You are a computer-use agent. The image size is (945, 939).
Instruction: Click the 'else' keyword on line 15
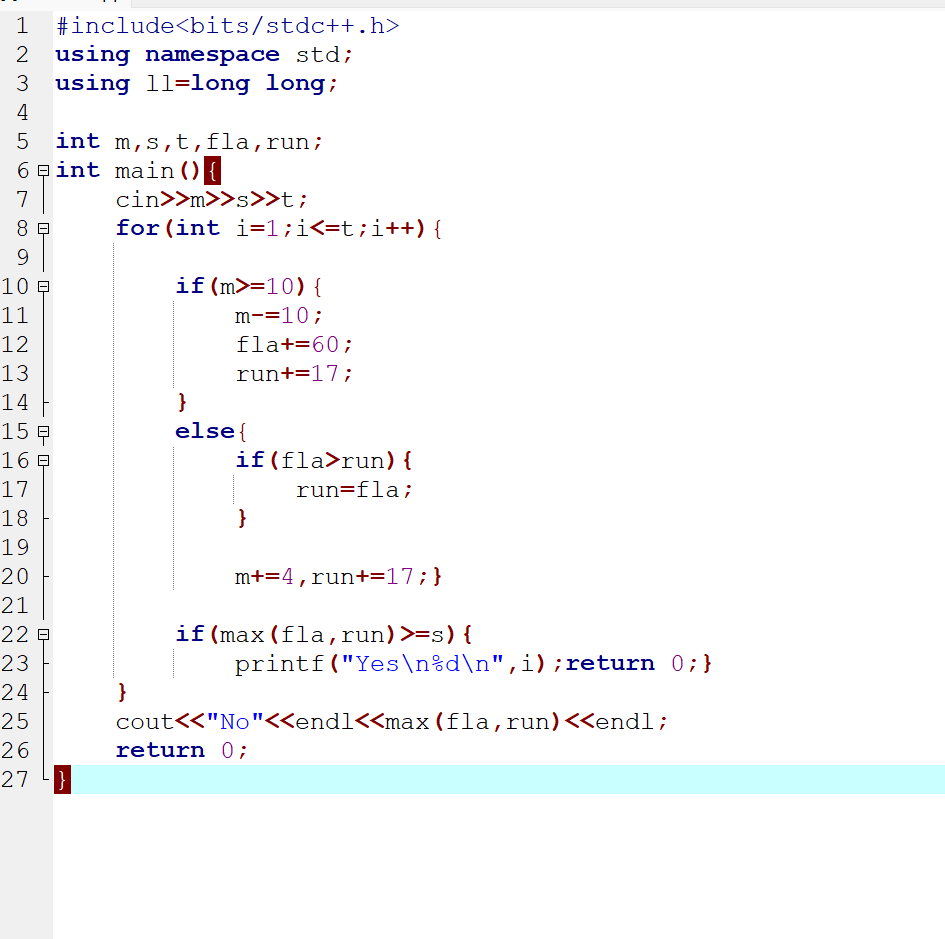[x=204, y=432]
